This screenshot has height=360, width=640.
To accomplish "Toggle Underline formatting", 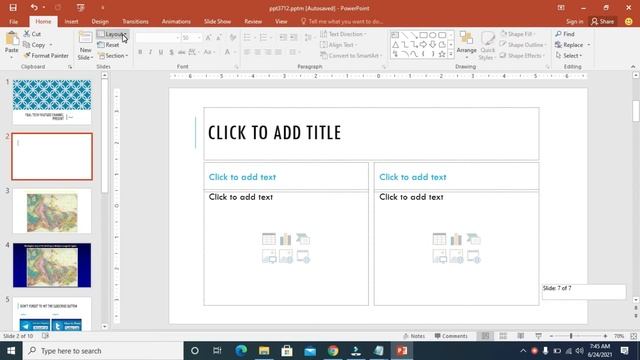I will coord(161,52).
